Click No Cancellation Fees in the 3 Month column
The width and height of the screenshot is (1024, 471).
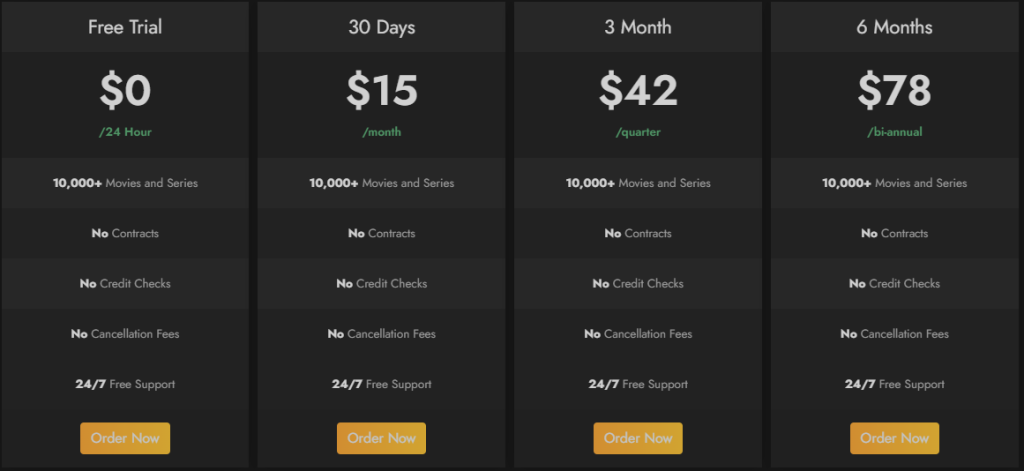coord(638,334)
